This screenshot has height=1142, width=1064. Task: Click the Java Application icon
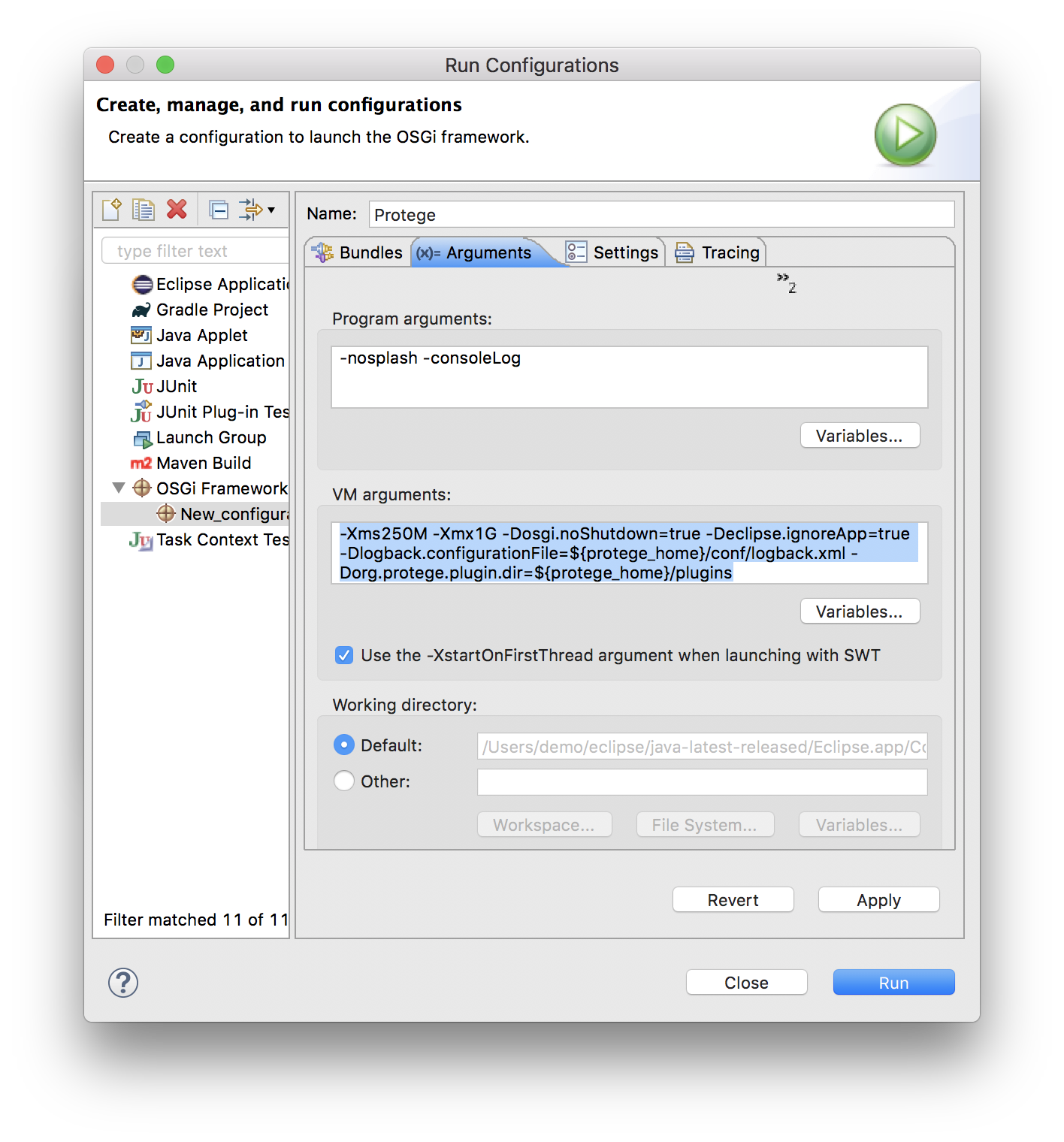pyautogui.click(x=141, y=361)
